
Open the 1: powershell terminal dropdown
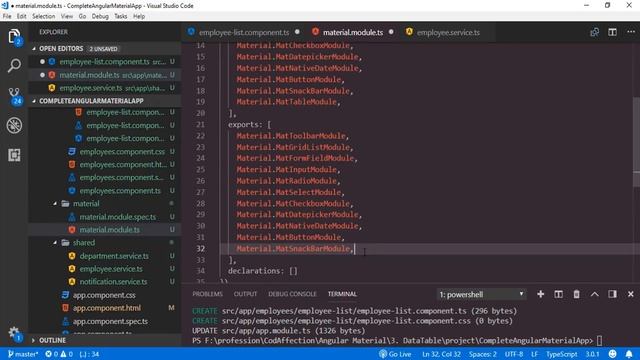point(481,294)
